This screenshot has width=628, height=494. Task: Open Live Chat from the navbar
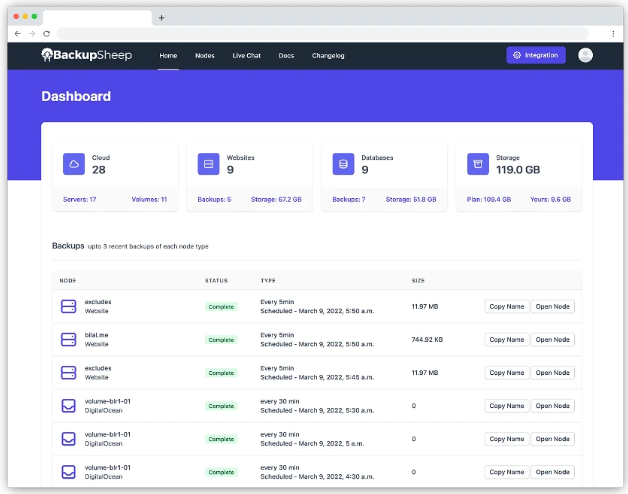(x=247, y=56)
